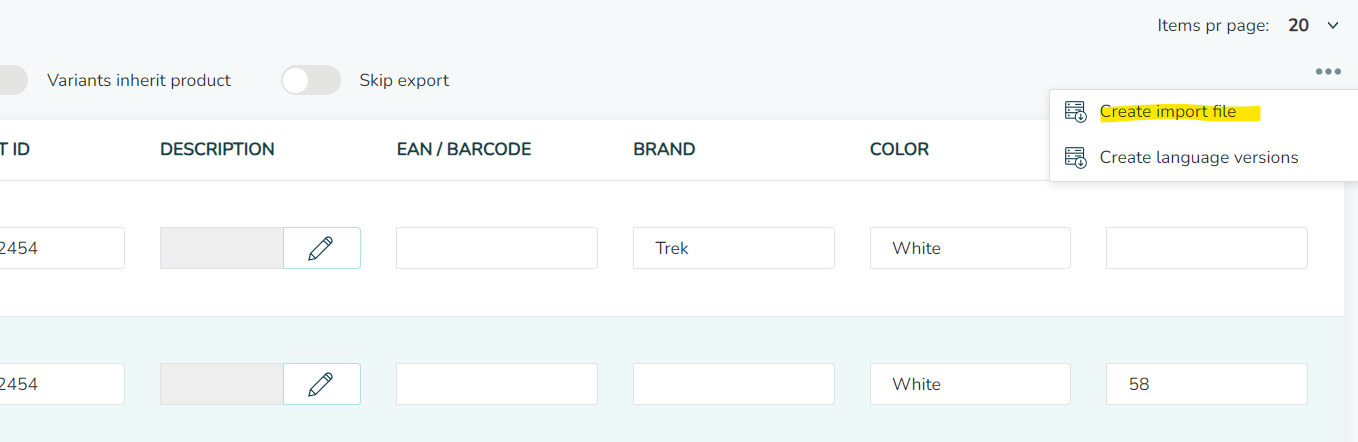The height and width of the screenshot is (442, 1358).
Task: Click the three-dots more options icon
Action: click(x=1328, y=72)
